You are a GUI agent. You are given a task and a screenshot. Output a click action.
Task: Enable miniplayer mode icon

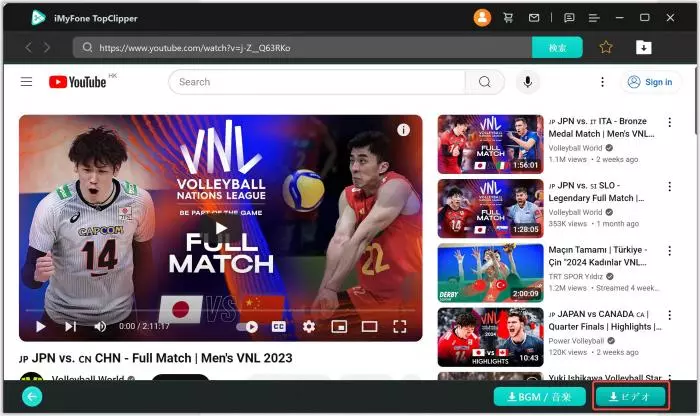click(339, 327)
